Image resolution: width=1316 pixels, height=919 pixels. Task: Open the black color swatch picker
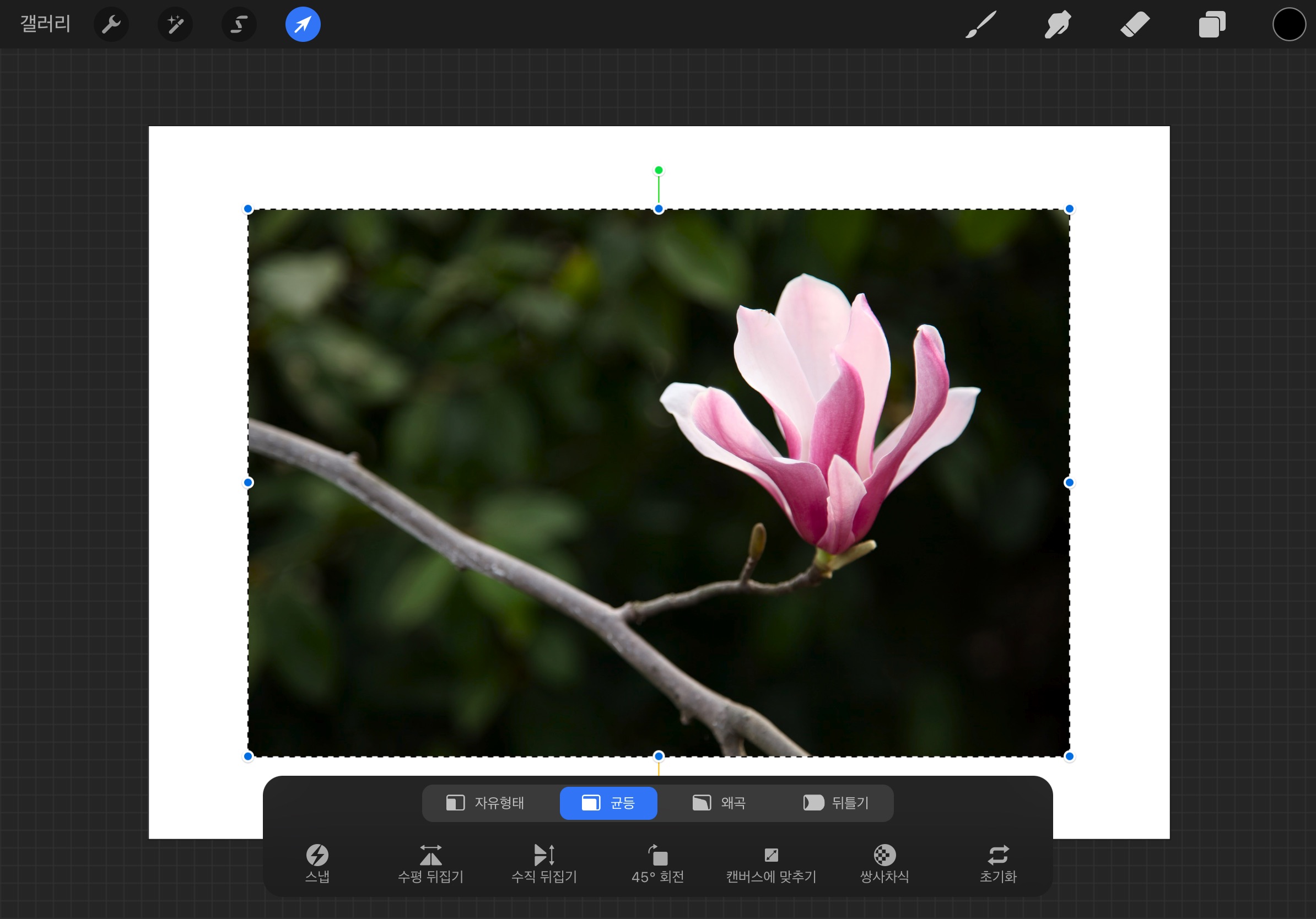[x=1288, y=25]
